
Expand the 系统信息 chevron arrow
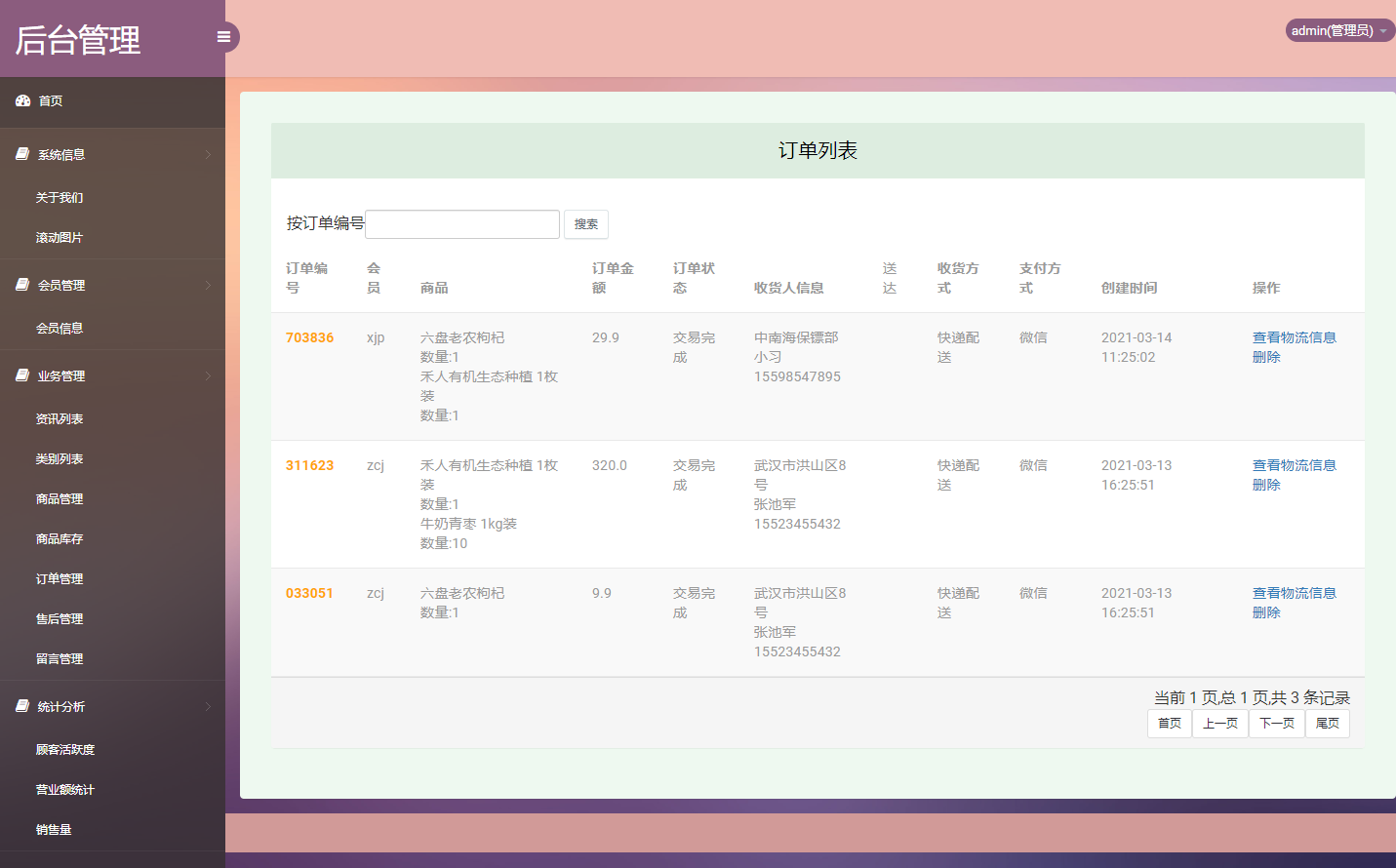click(x=208, y=154)
